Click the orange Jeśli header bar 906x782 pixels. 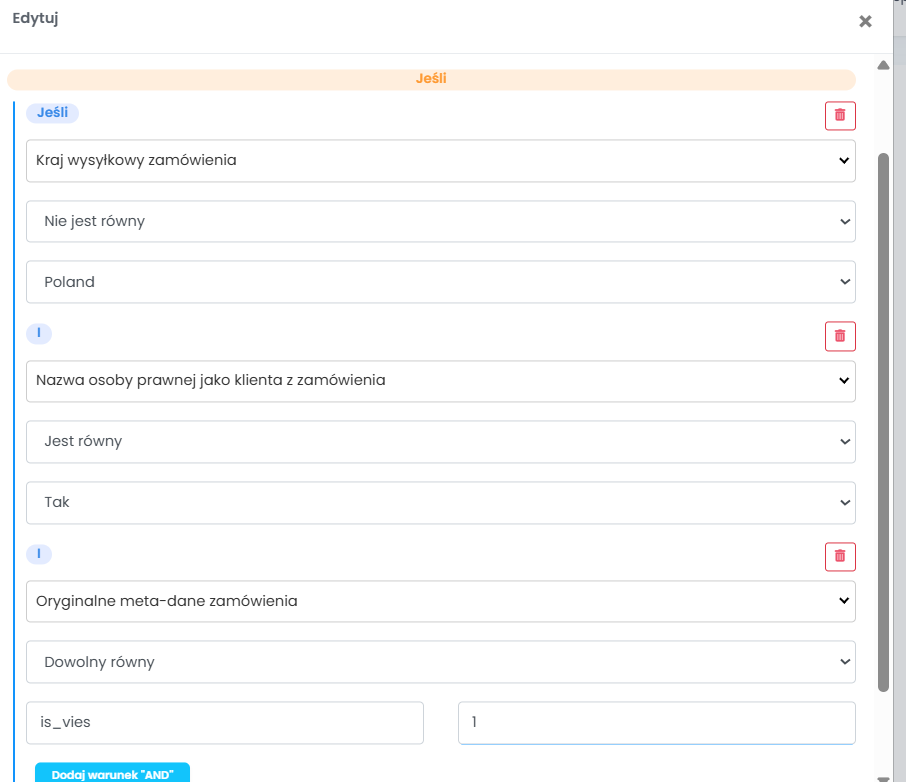click(431, 79)
